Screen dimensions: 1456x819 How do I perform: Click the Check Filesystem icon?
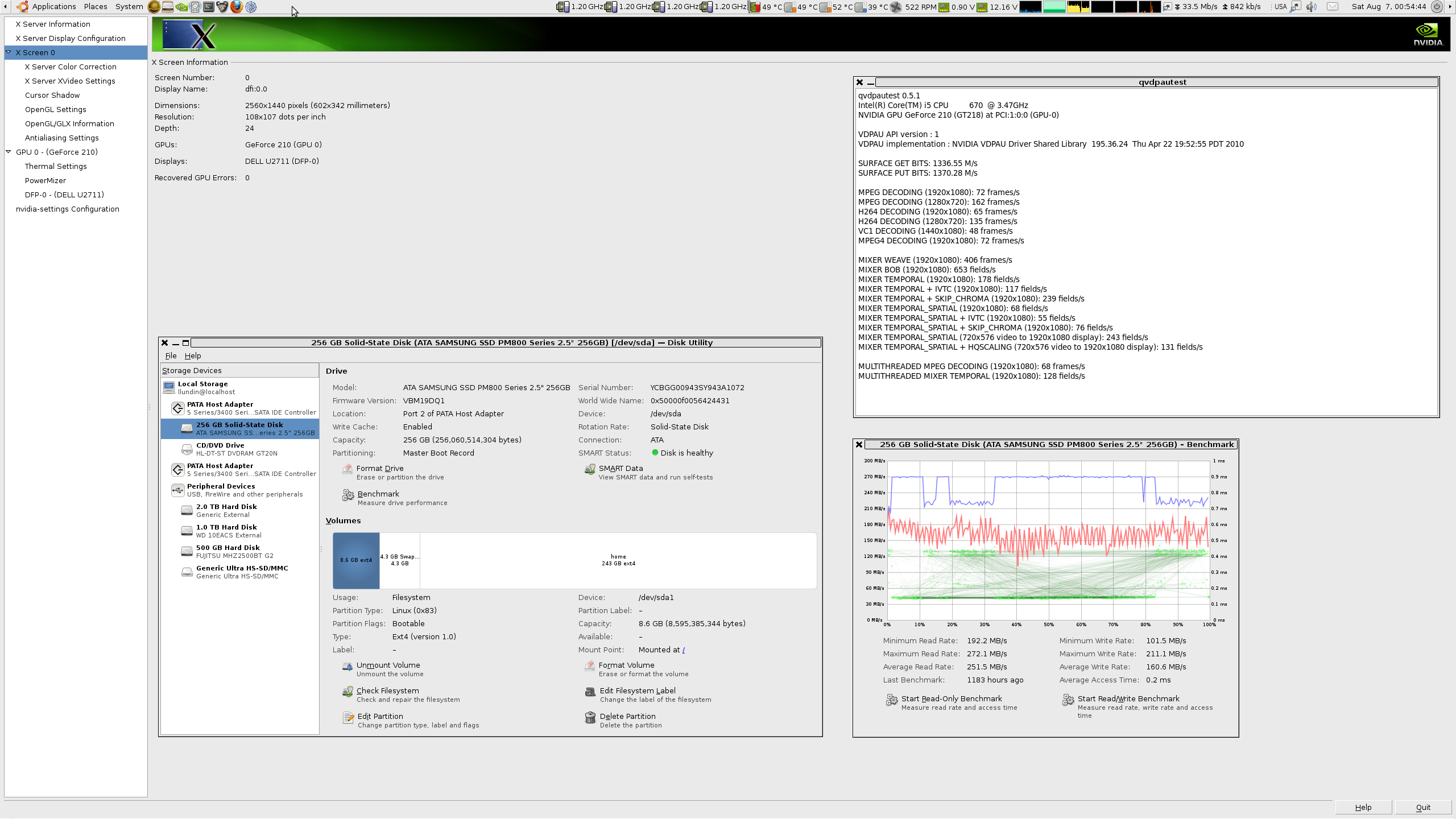(x=348, y=692)
